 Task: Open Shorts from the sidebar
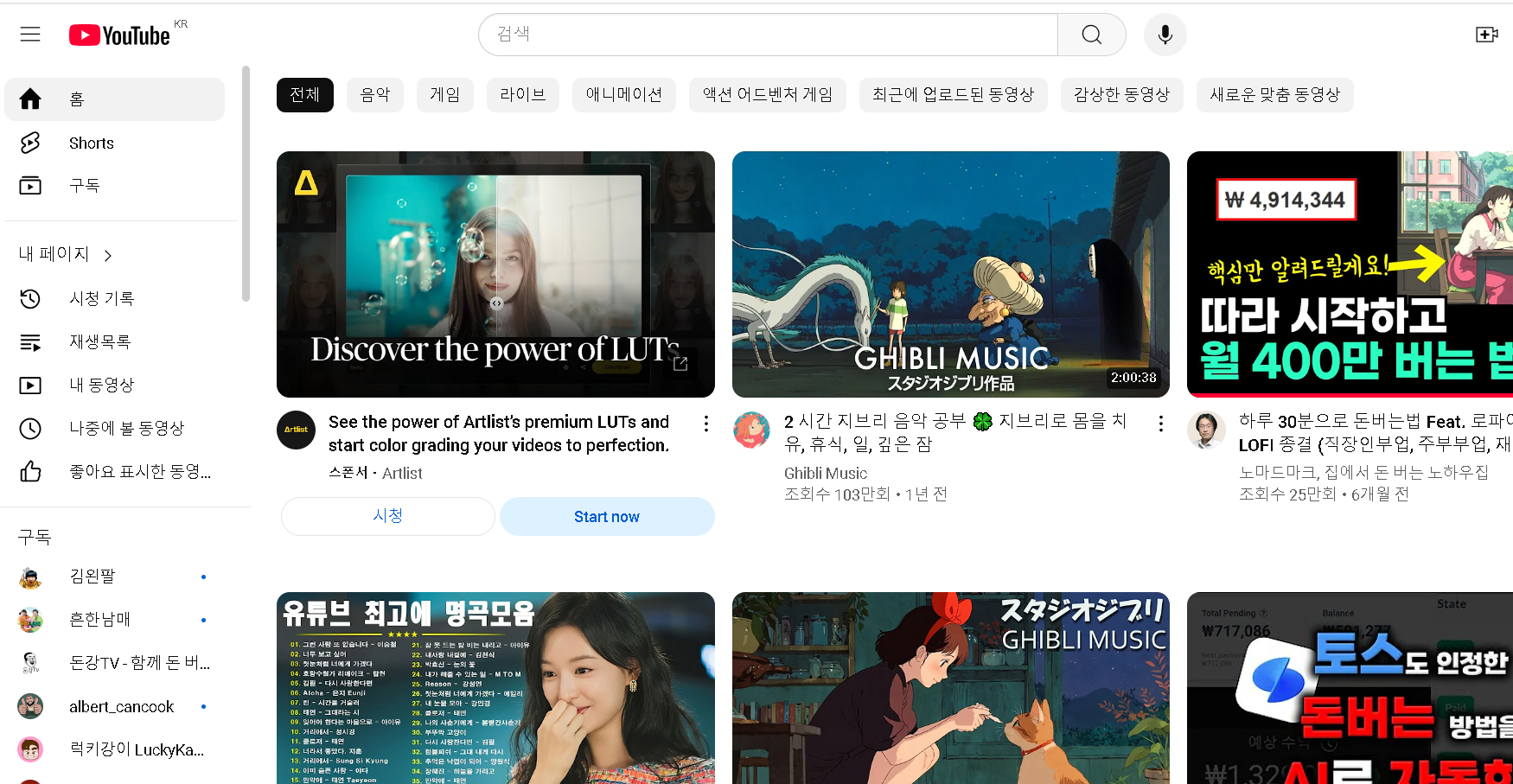[x=115, y=143]
